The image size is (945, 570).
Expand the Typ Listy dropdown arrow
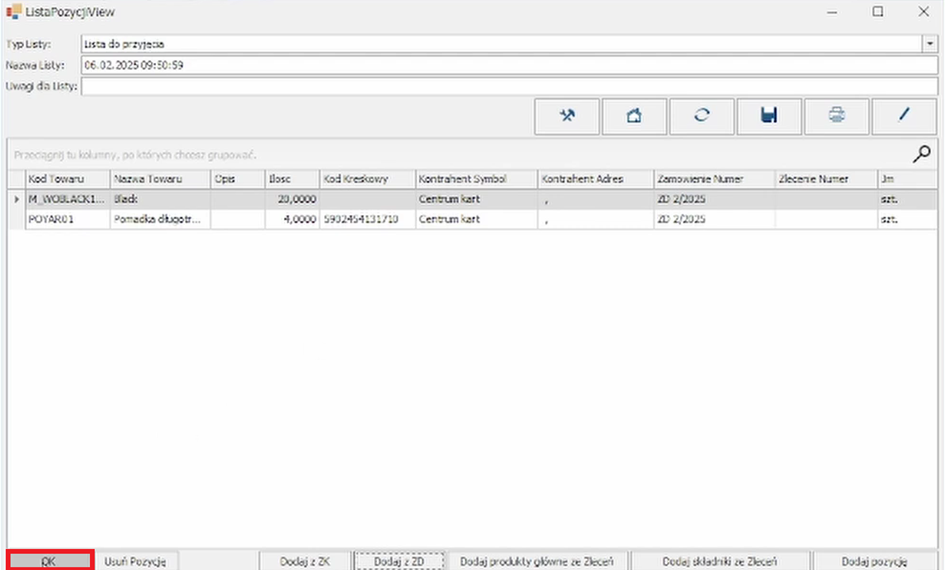click(x=929, y=44)
